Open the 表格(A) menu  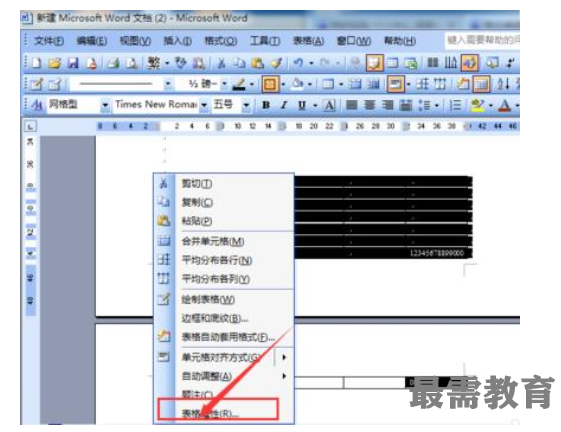coord(308,41)
